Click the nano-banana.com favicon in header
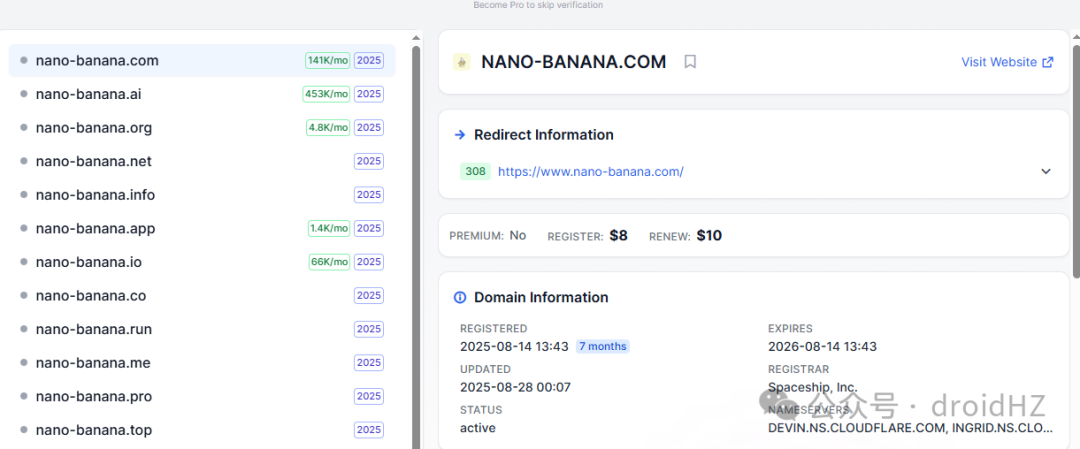The width and height of the screenshot is (1080, 449). click(461, 62)
